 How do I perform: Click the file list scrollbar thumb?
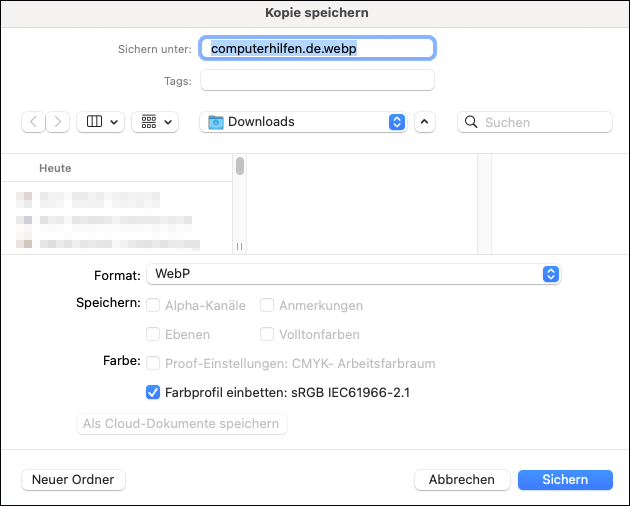(x=240, y=166)
